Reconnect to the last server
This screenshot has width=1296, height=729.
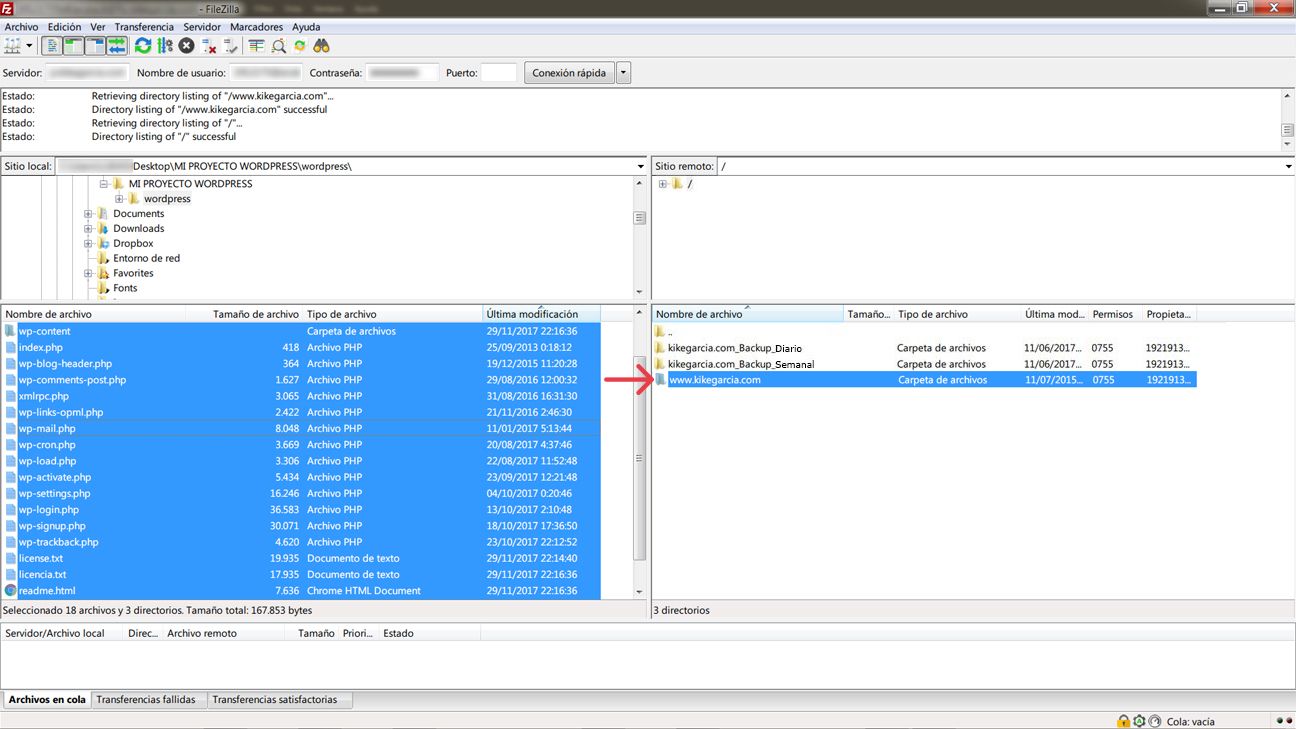click(231, 46)
